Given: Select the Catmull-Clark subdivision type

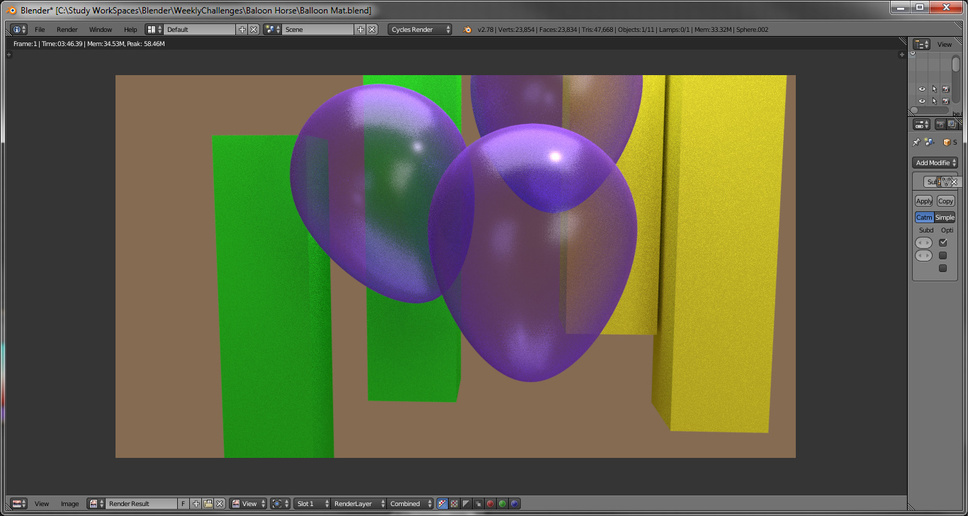Looking at the screenshot, I should 924,217.
